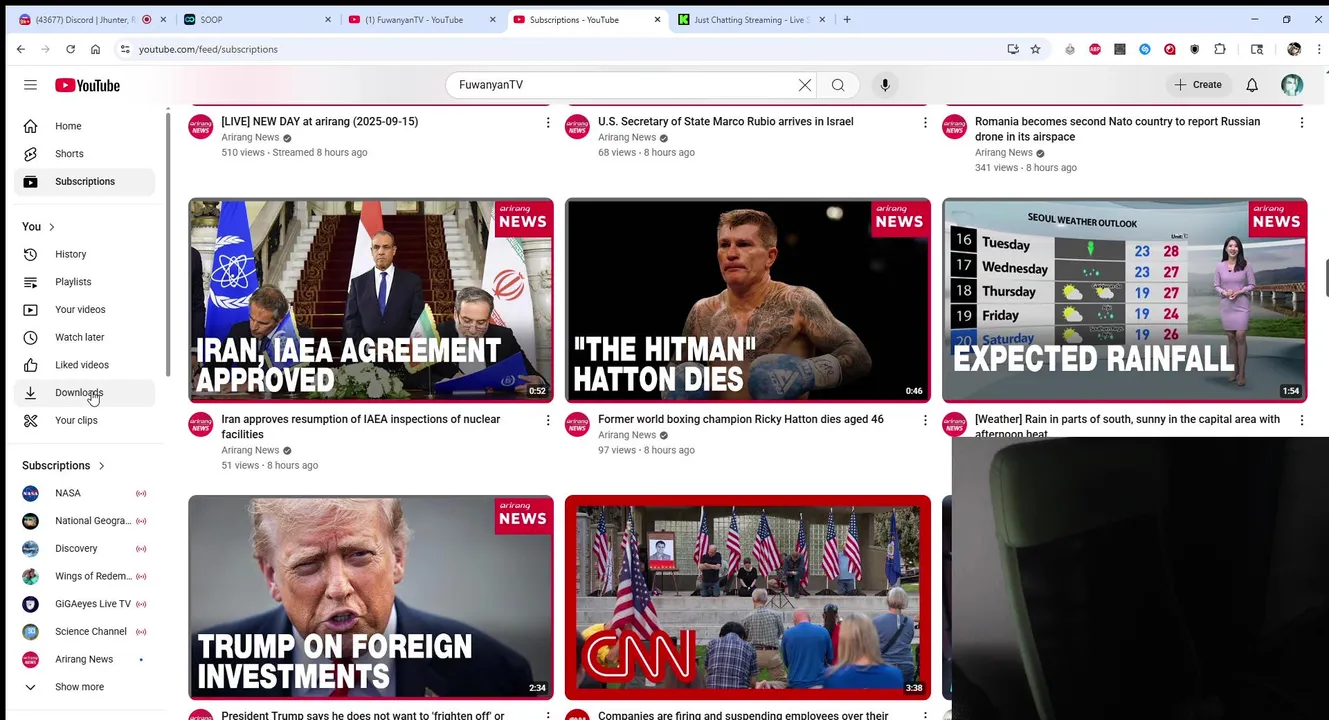
Task: Switch to Discord browser tab
Action: (x=92, y=19)
